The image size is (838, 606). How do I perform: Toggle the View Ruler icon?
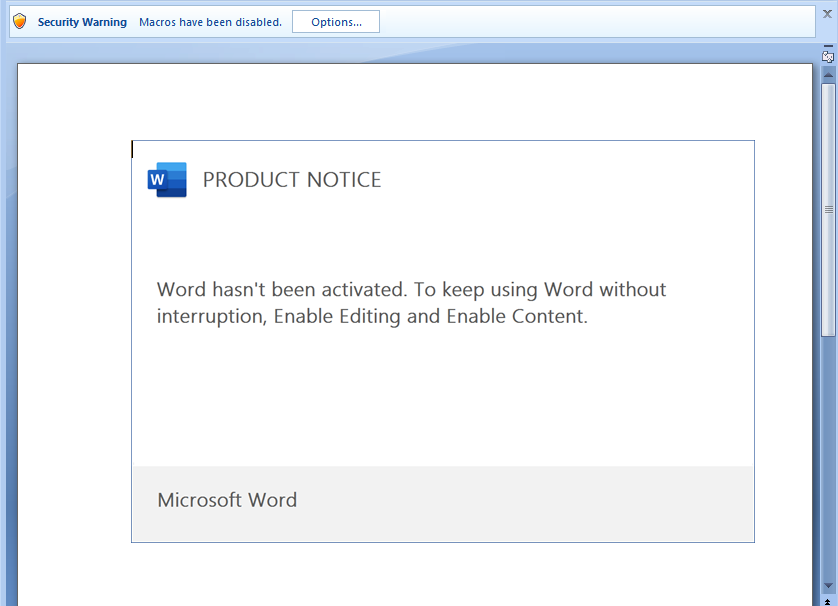coord(828,57)
